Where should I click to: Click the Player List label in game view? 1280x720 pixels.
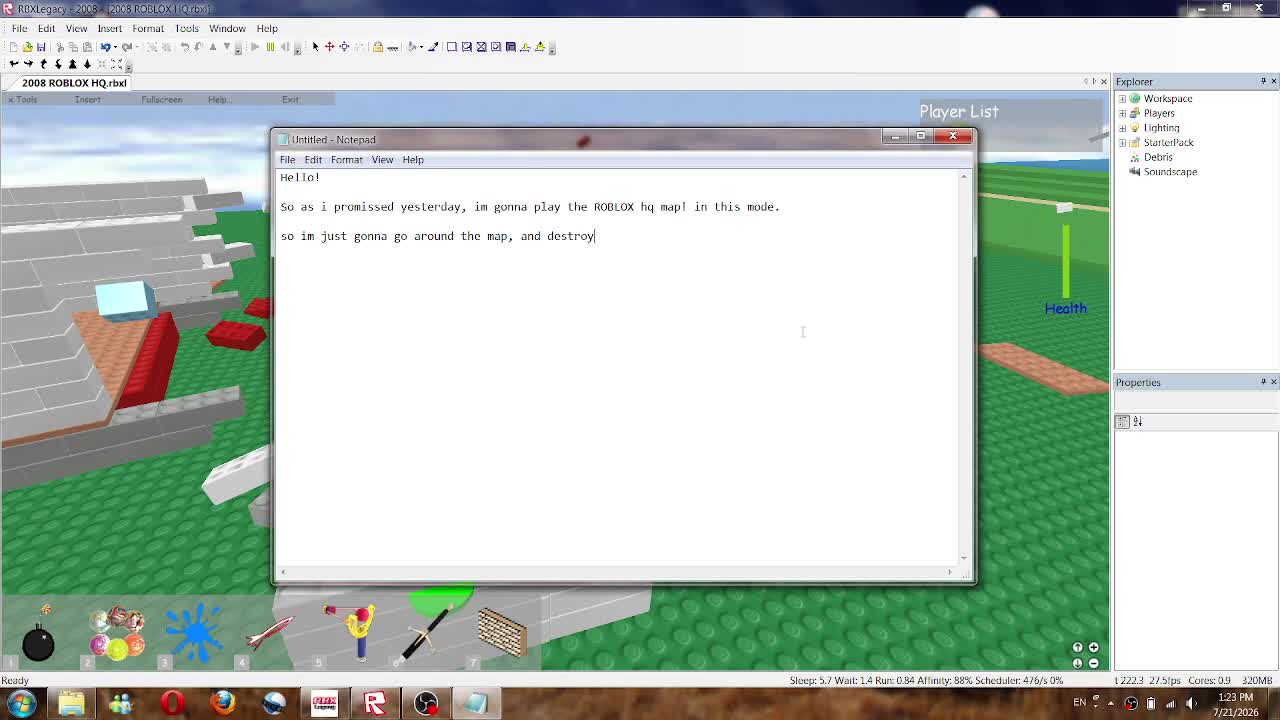(959, 111)
